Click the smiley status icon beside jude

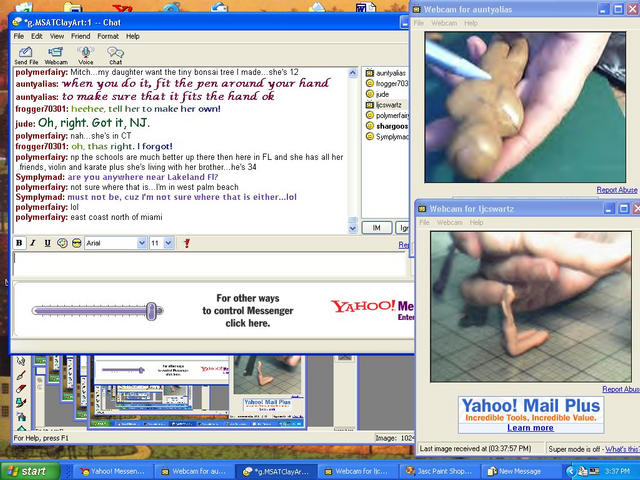click(x=370, y=94)
